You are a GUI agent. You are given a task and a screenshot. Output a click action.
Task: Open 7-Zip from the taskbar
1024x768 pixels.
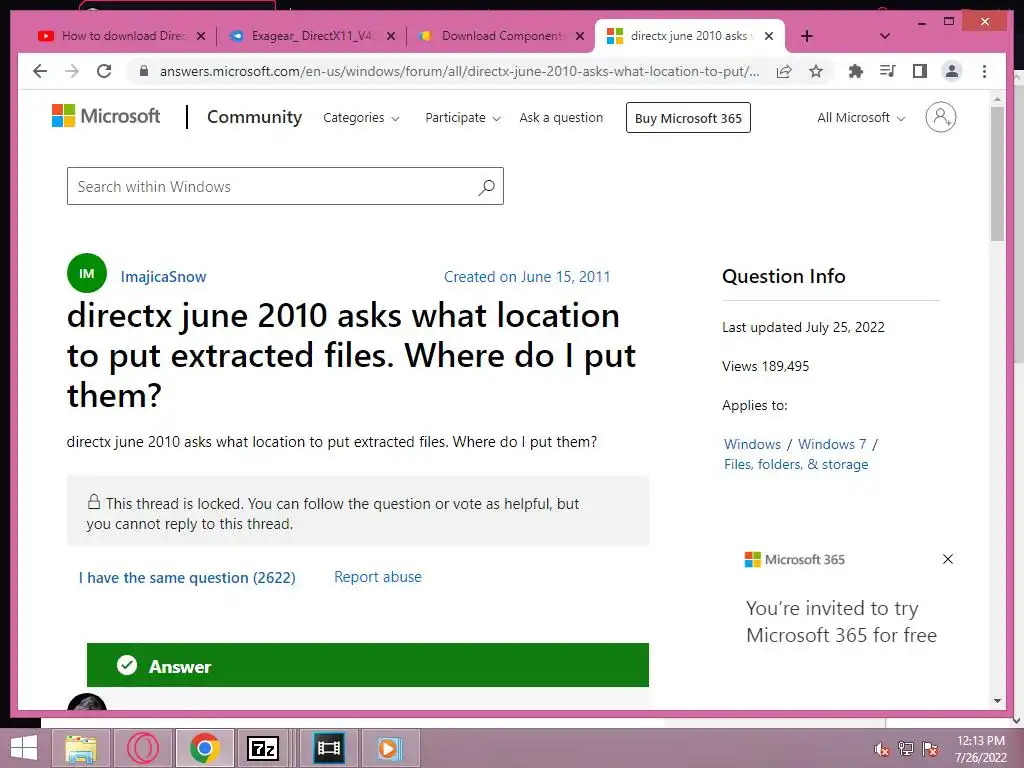coord(263,748)
